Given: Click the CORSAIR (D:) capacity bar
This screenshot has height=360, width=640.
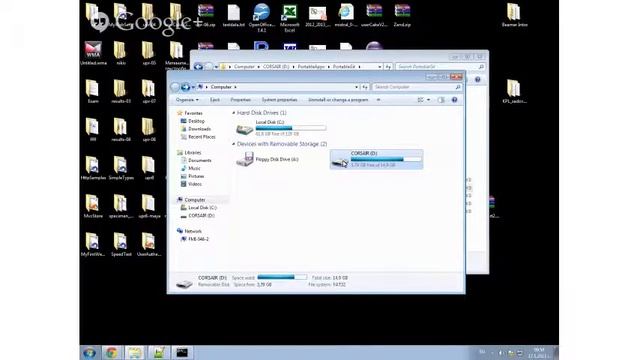Looking at the screenshot, I should point(386,159).
